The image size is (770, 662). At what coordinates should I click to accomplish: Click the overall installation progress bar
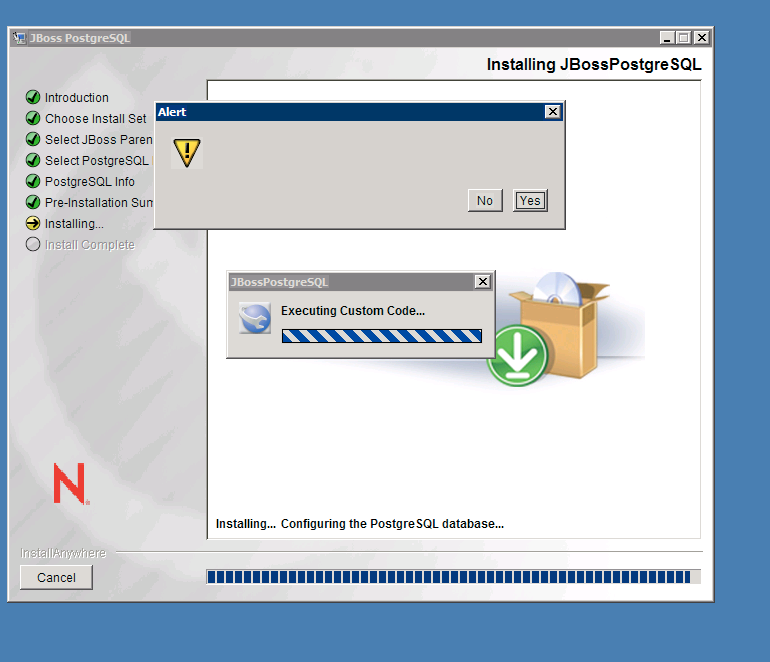[x=453, y=577]
